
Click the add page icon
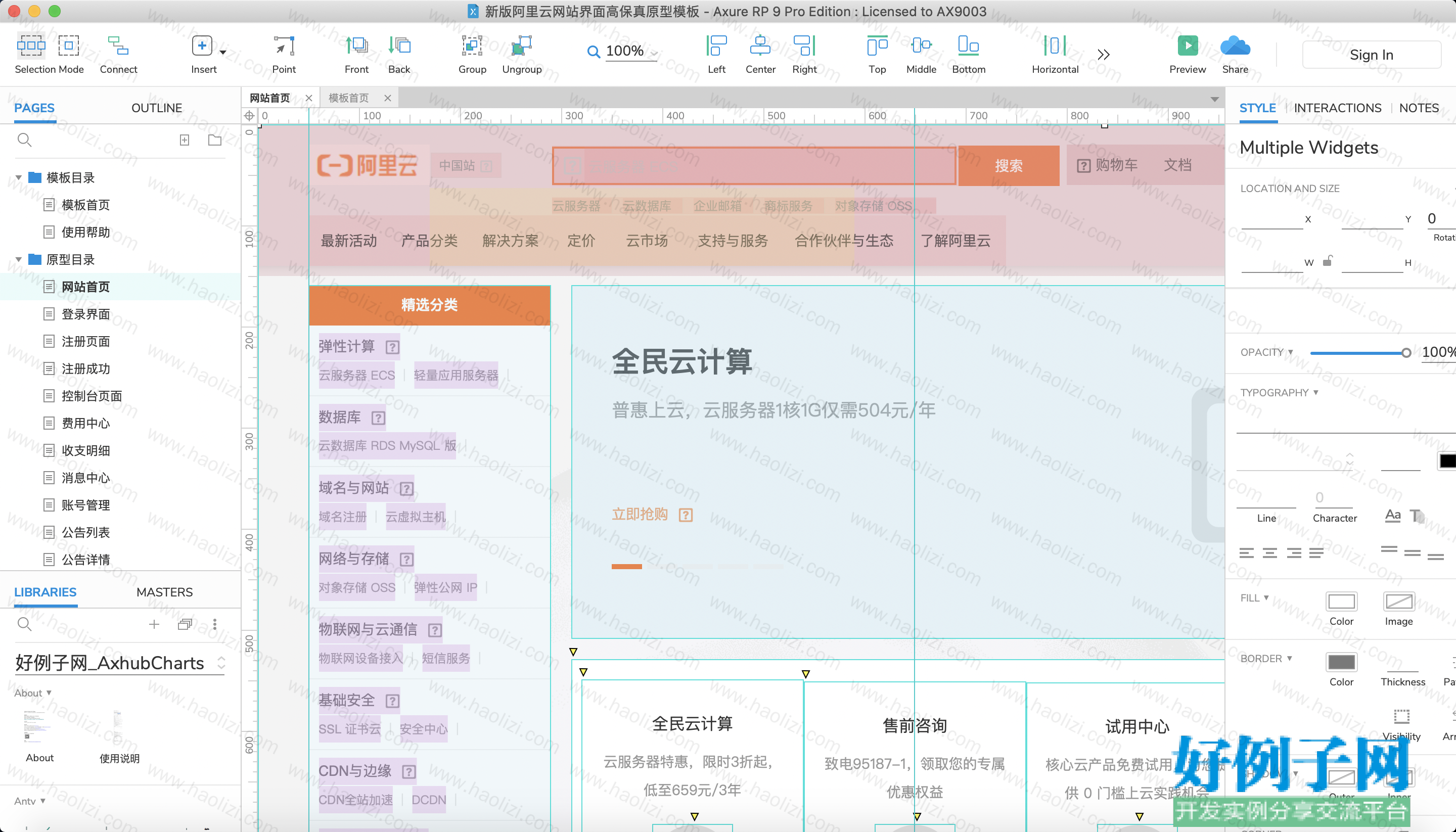184,140
